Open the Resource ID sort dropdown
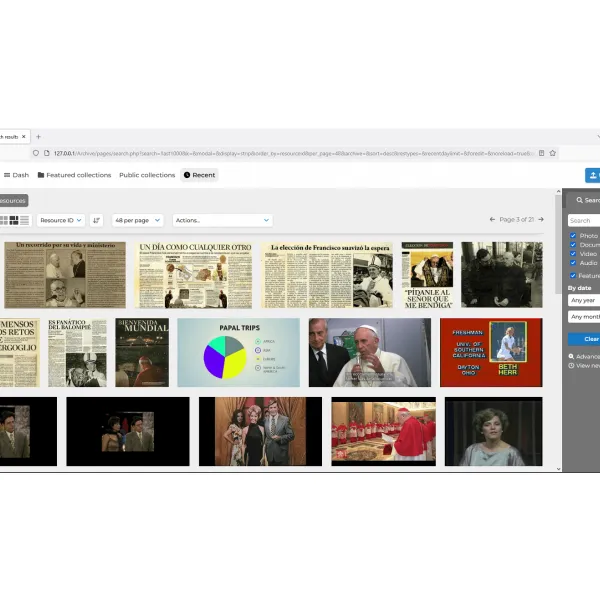600x600 pixels. (61, 220)
